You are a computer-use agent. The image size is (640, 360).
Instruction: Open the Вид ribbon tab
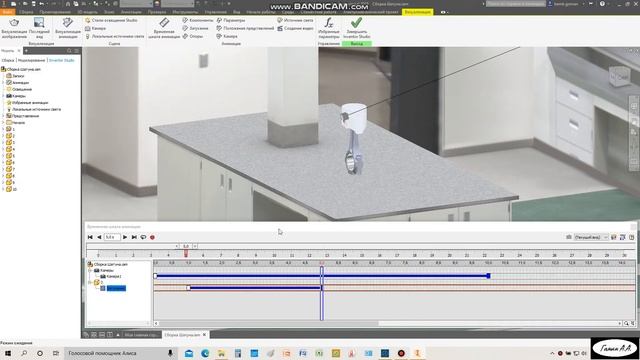point(237,12)
